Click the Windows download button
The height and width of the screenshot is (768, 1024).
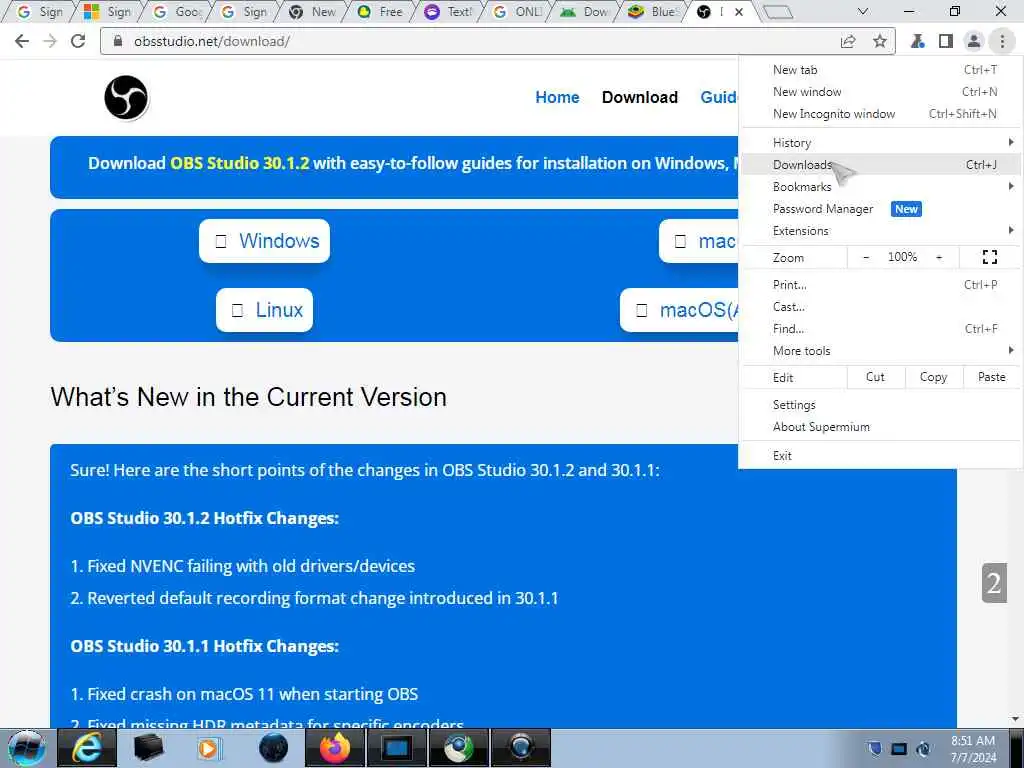(264, 241)
